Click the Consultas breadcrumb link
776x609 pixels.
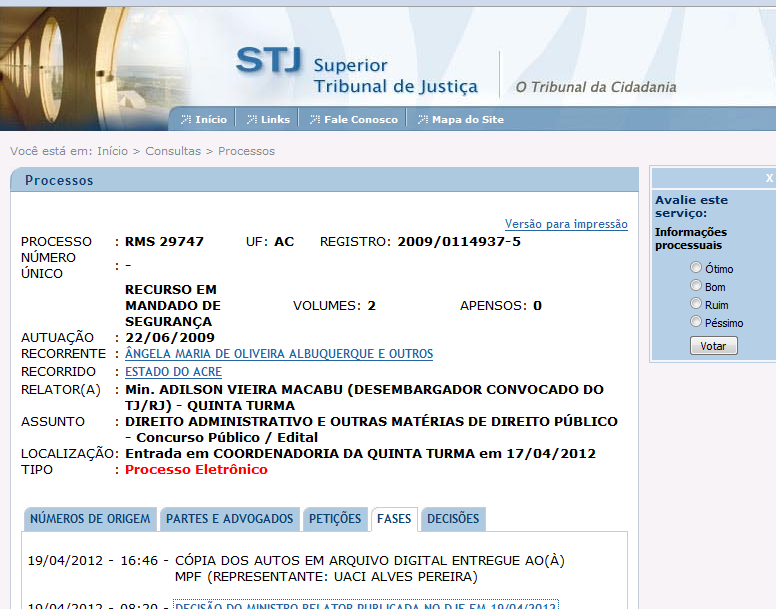(173, 151)
